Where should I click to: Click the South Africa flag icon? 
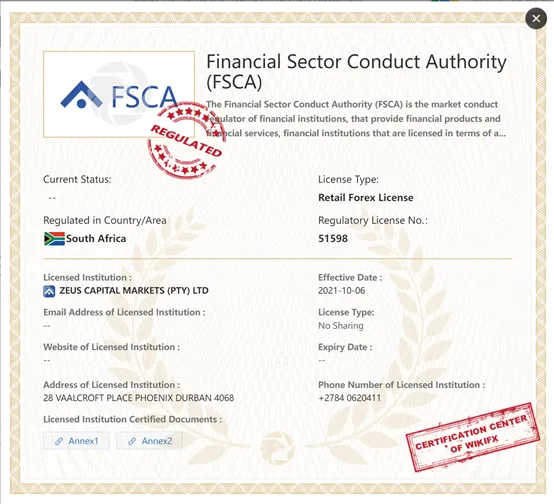point(54,239)
